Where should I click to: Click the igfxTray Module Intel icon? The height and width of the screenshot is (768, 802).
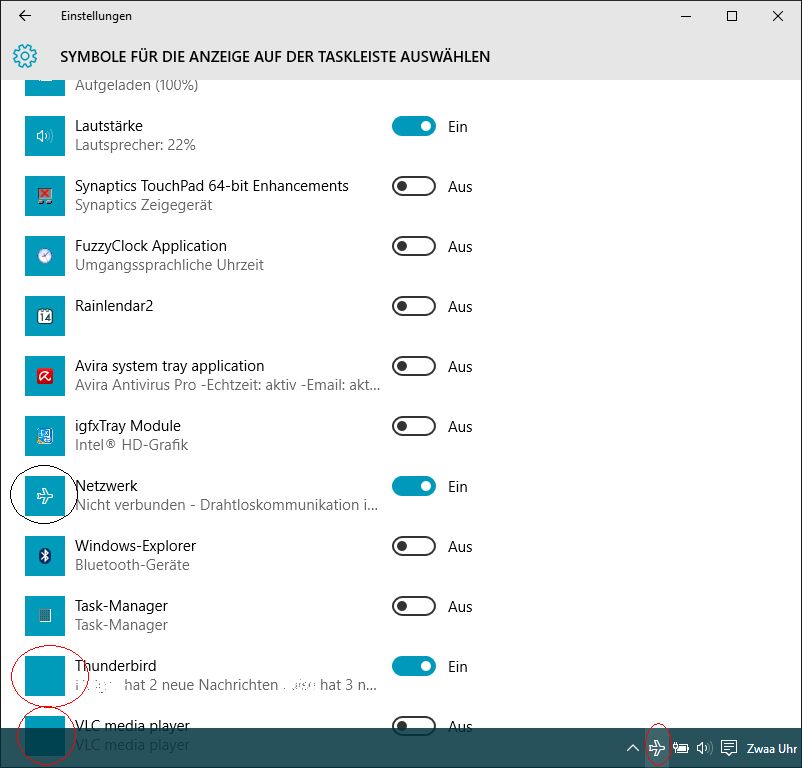[x=45, y=436]
